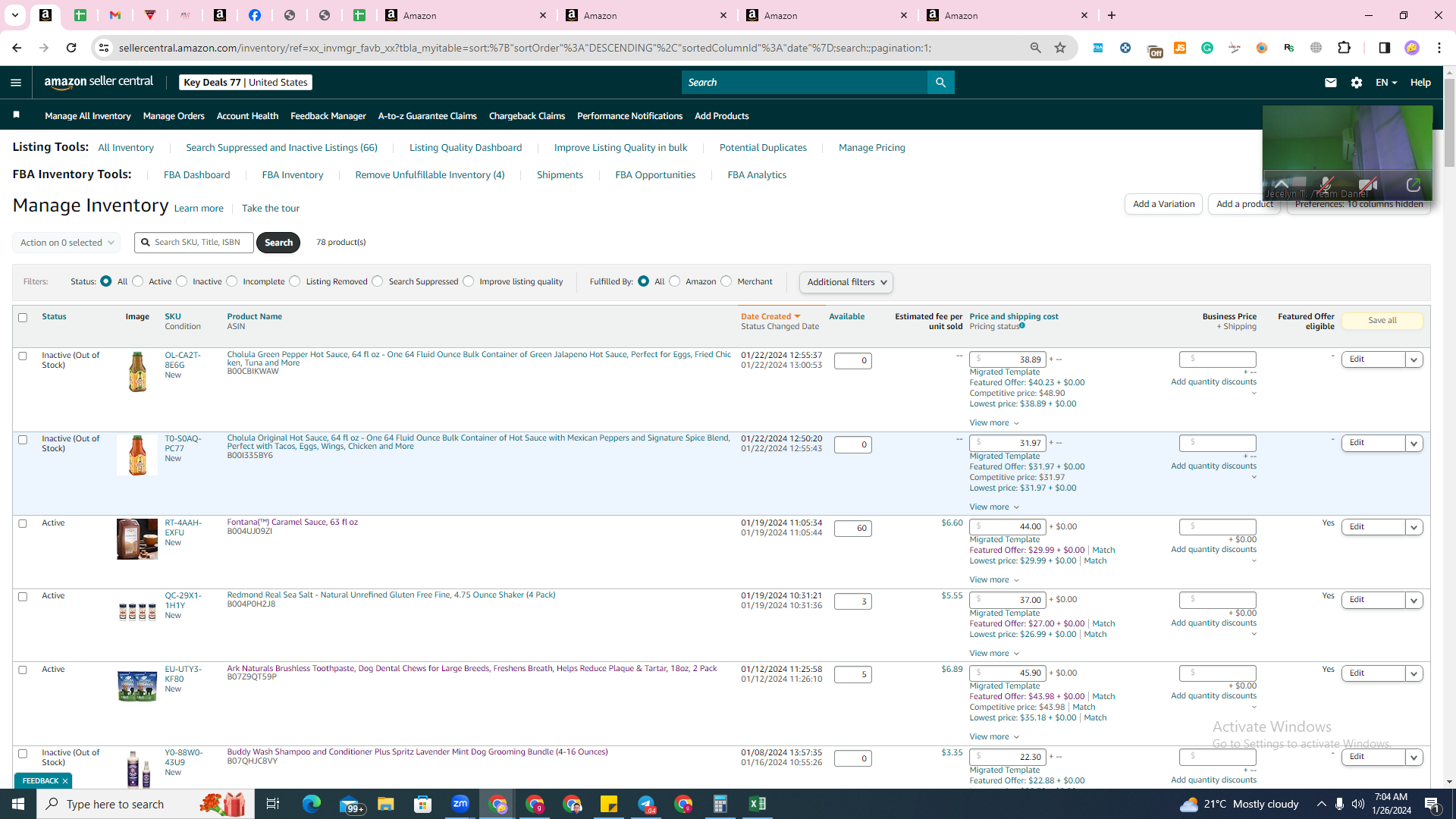1456x819 pixels.
Task: Open the Calculator app in taskbar
Action: [720, 804]
